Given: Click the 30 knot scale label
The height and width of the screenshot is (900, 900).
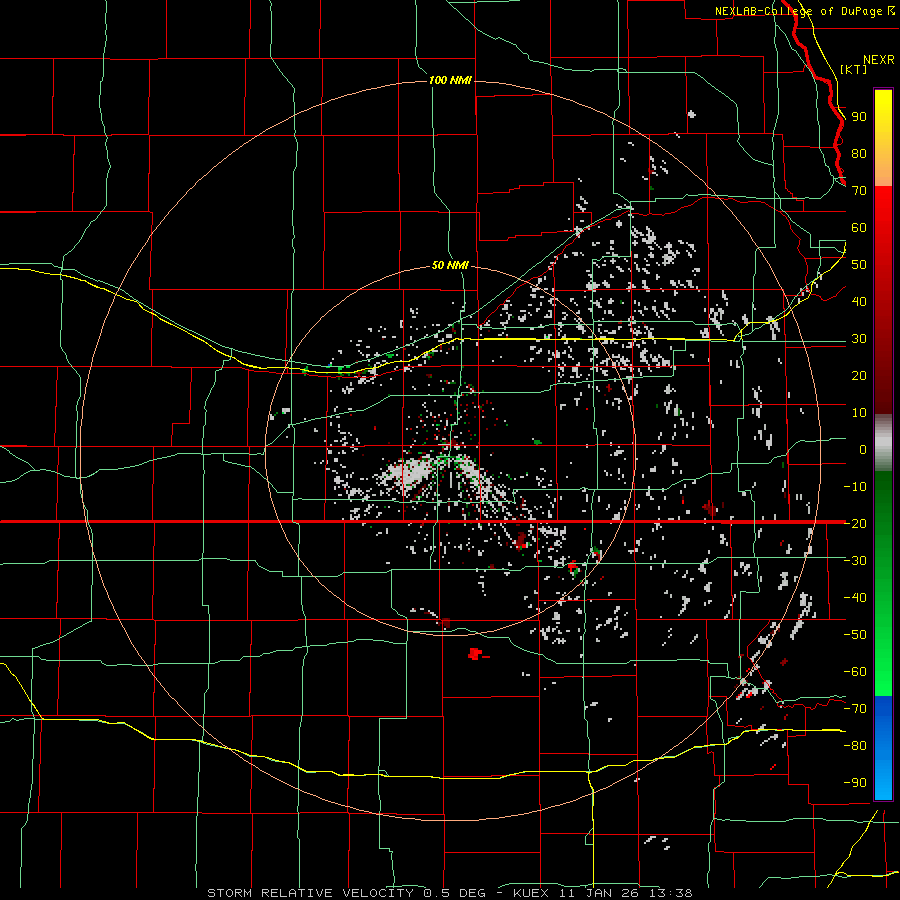Looking at the screenshot, I should [859, 339].
